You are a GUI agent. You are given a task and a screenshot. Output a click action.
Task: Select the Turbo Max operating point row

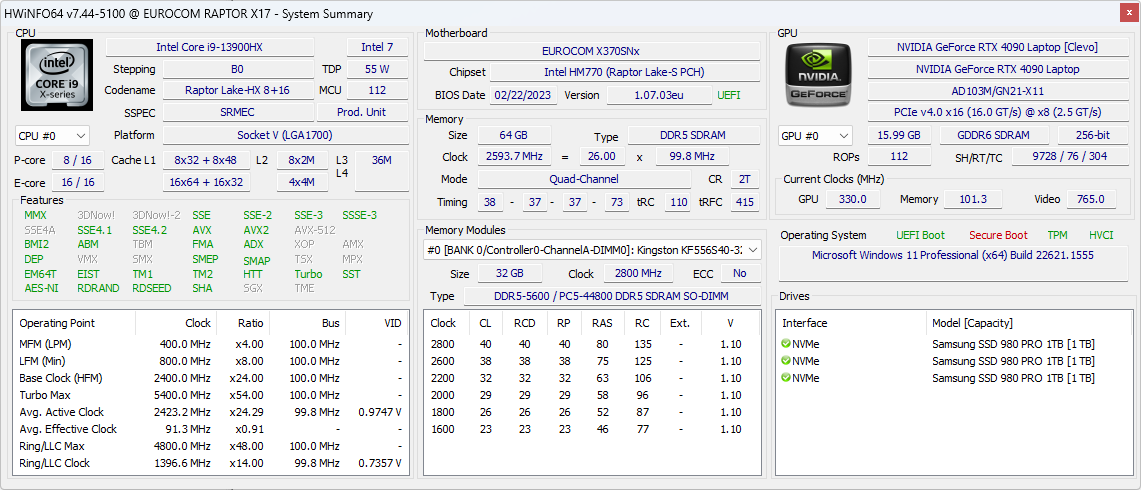tap(211, 395)
